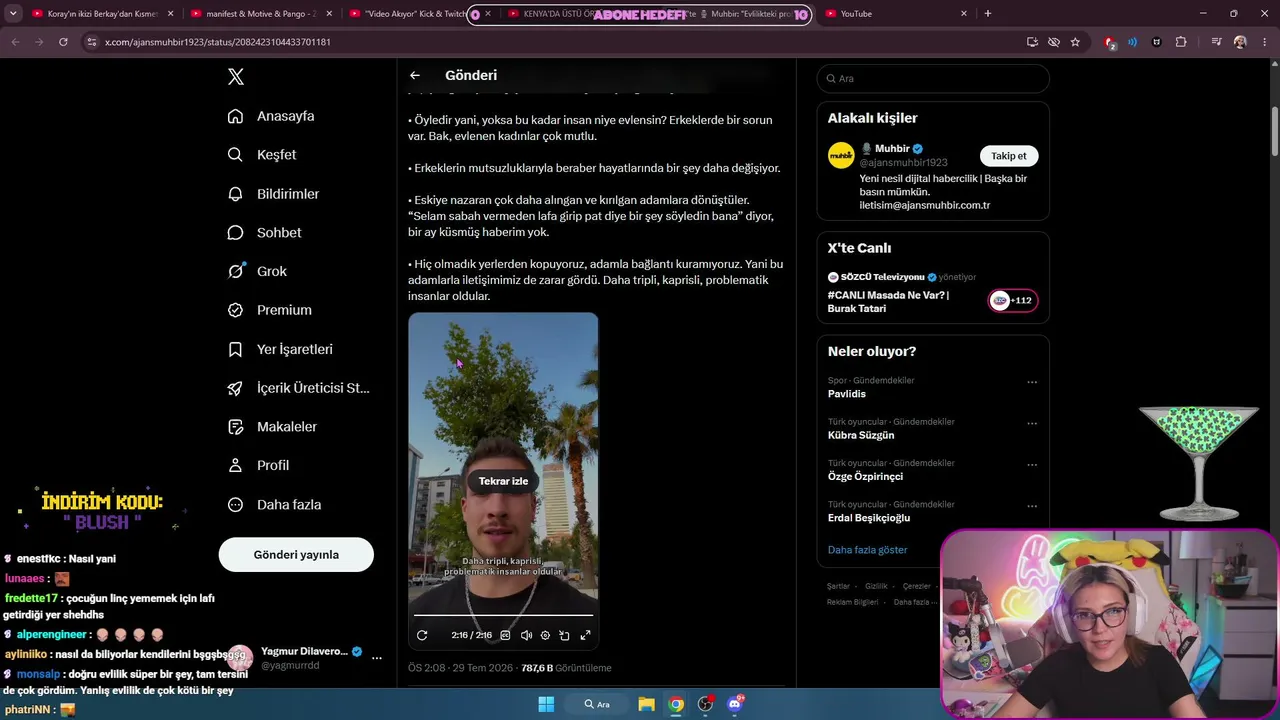Screen dimensions: 1280x720
Task: Open the Premium page
Action: [x=269, y=310]
